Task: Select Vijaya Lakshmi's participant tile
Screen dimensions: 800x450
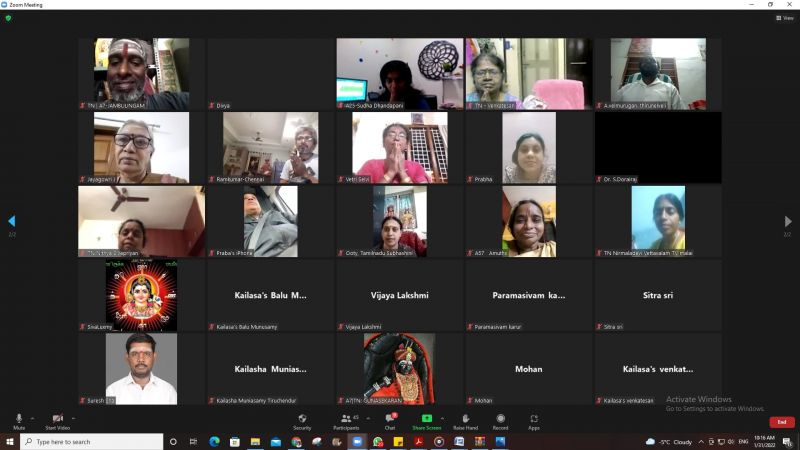Action: pyautogui.click(x=400, y=296)
